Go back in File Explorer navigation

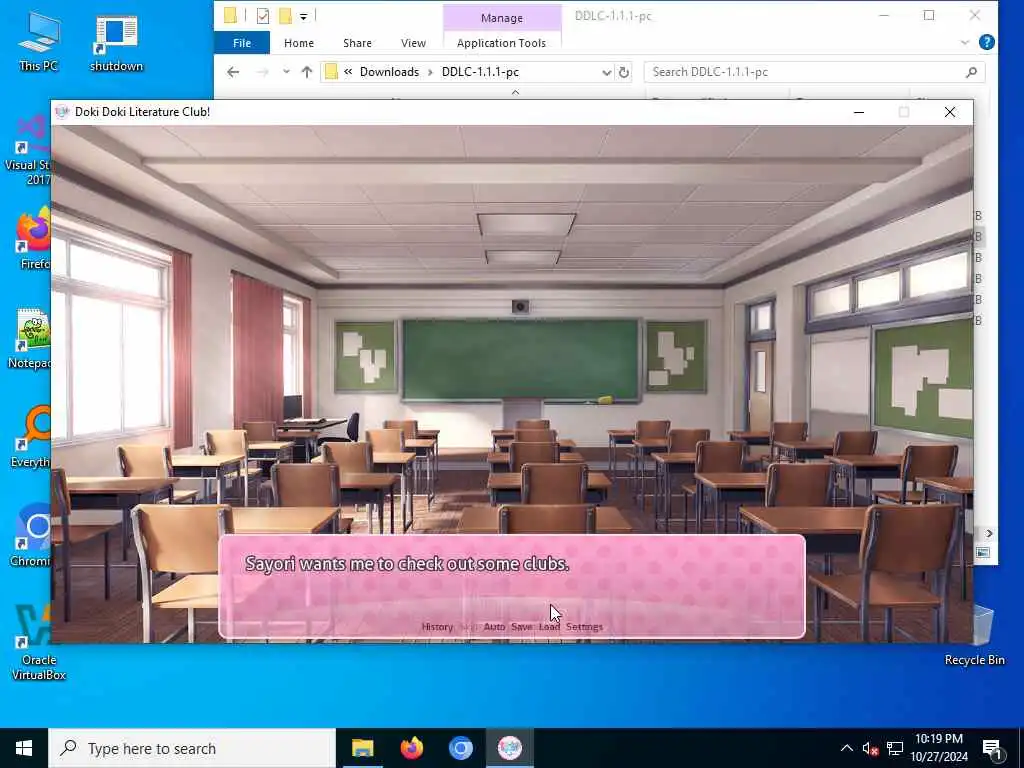click(x=233, y=72)
